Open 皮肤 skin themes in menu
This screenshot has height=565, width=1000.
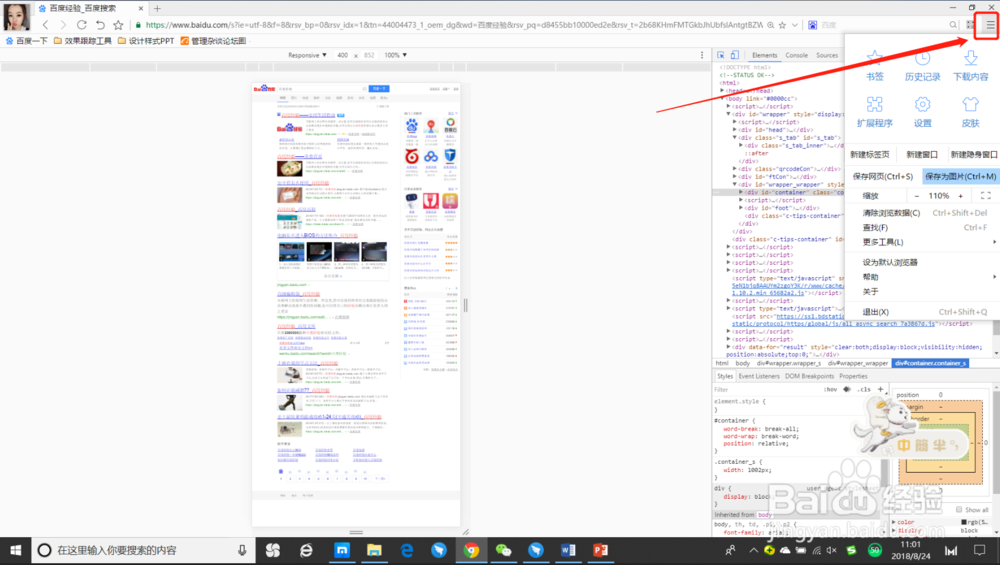click(970, 112)
